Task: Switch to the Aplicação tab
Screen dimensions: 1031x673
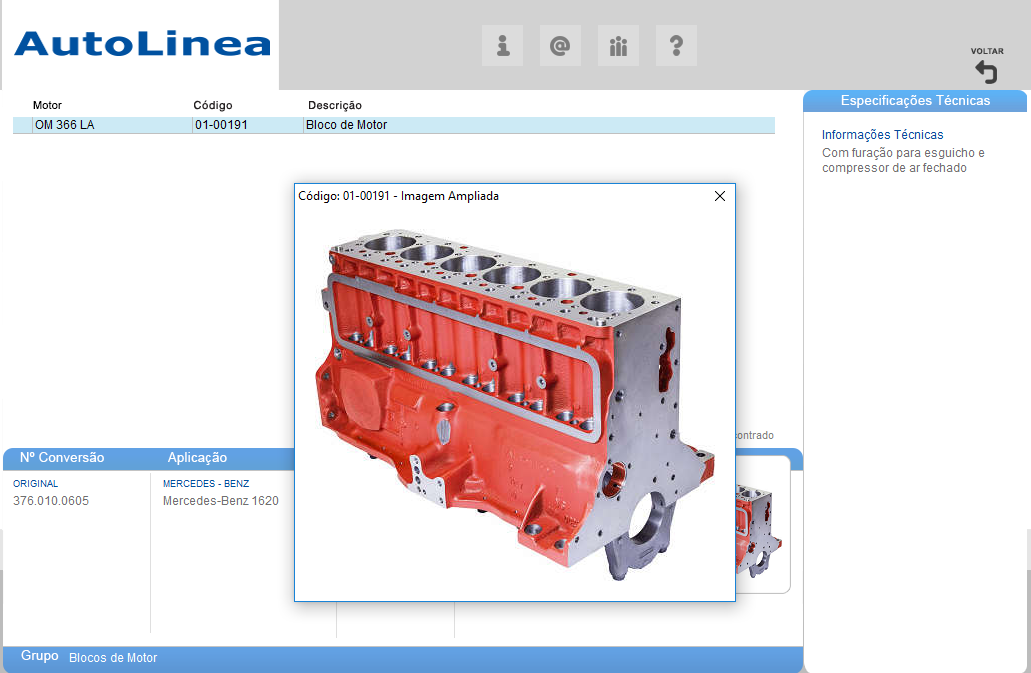Action: click(197, 458)
